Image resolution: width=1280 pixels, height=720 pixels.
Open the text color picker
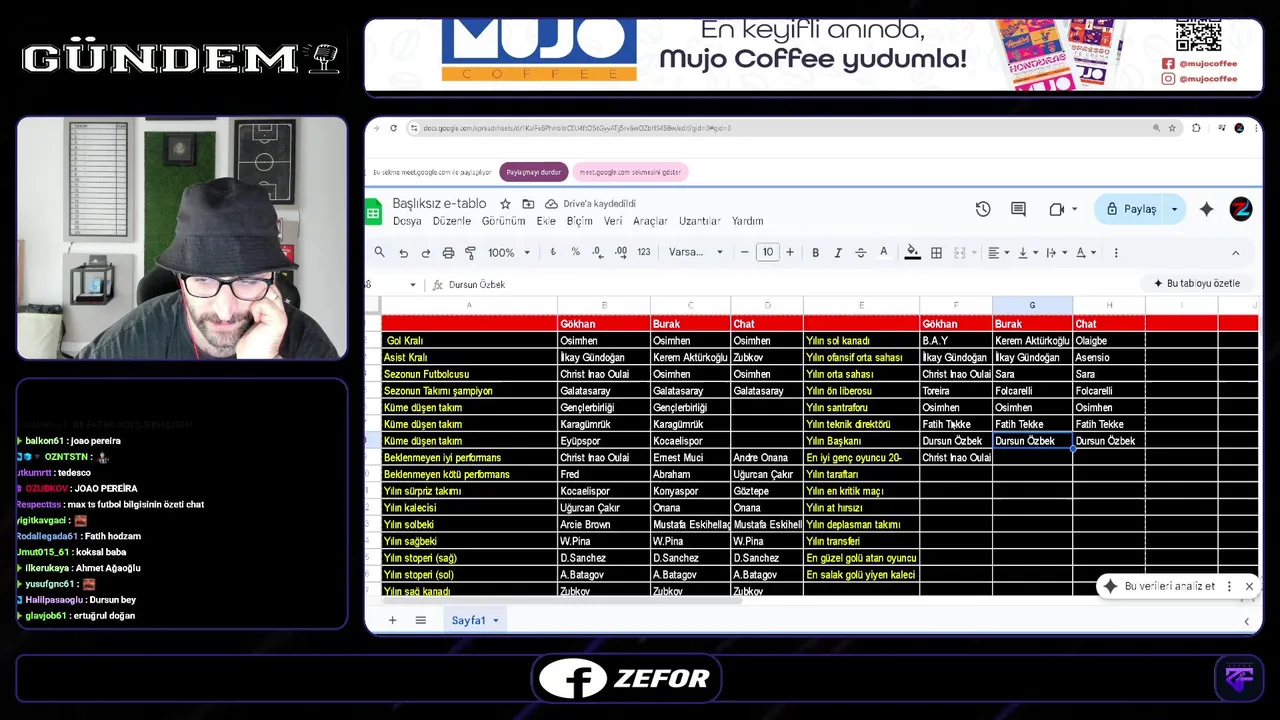click(883, 253)
